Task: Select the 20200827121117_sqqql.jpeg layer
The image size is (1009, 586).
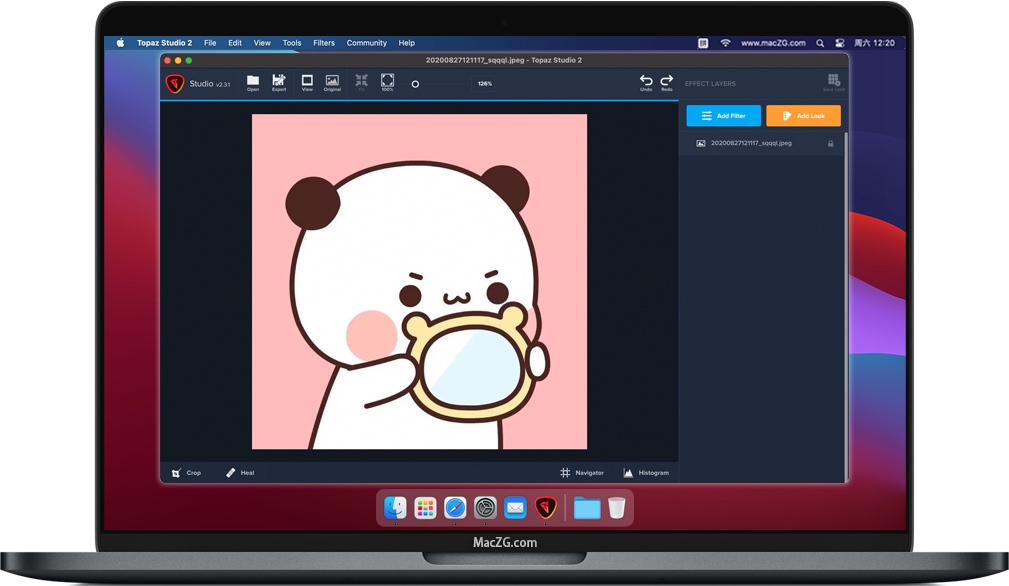Action: (x=750, y=144)
